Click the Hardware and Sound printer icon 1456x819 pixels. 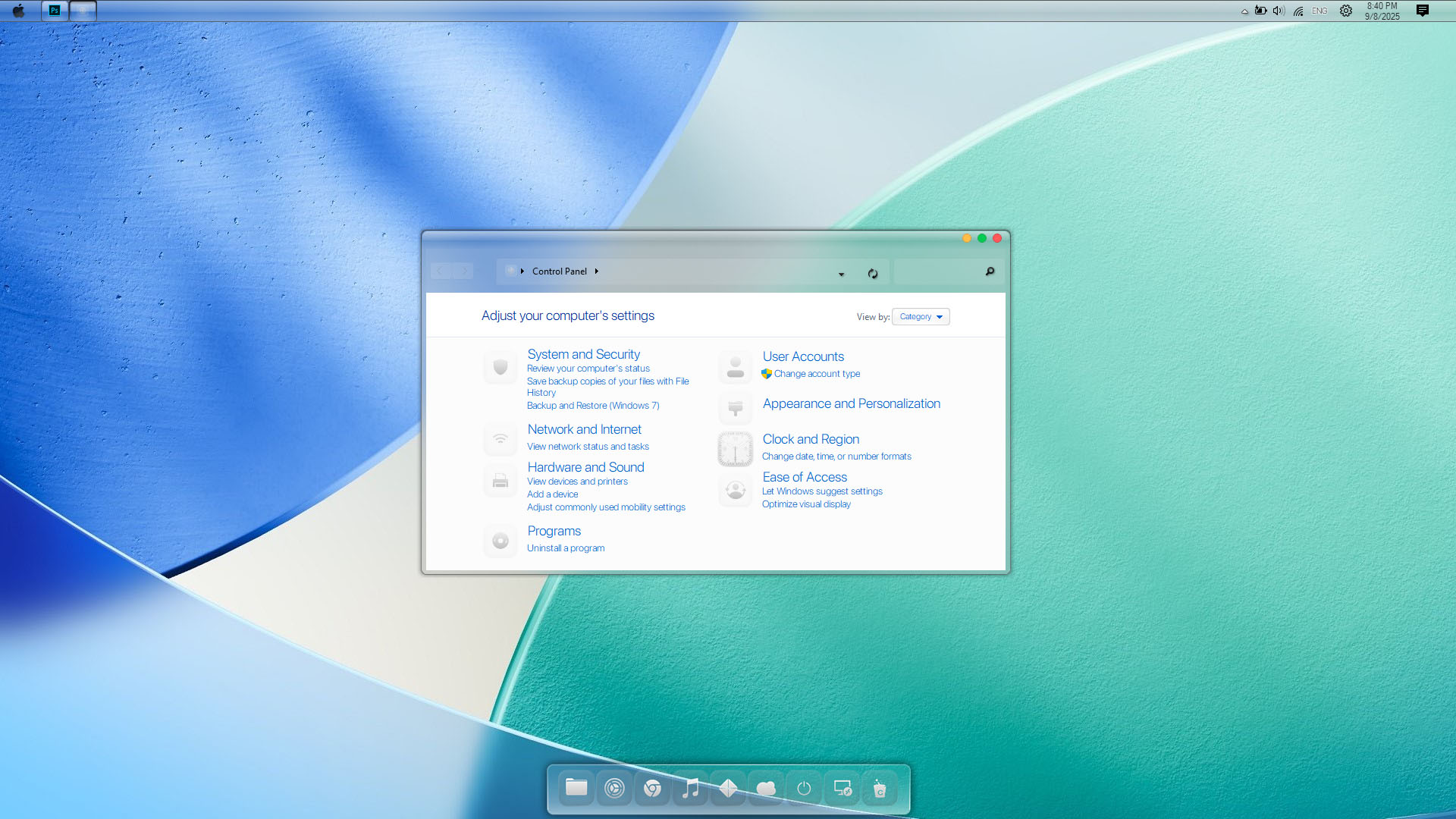(500, 481)
